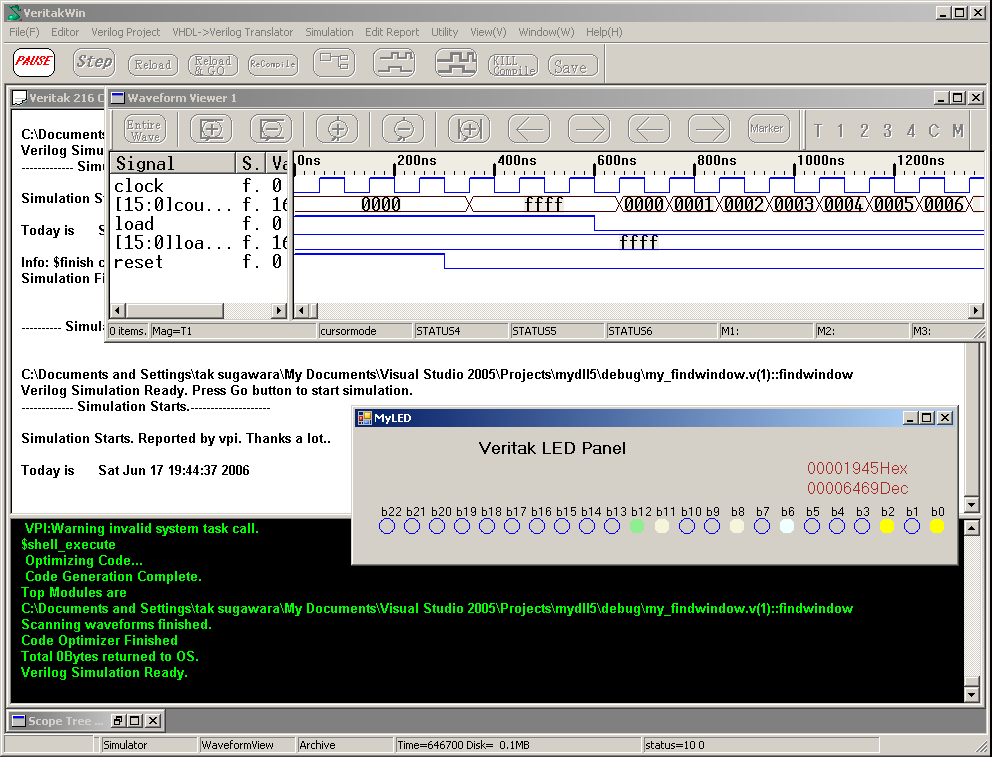Click the waveform pane scrollbar left arrow

point(302,311)
